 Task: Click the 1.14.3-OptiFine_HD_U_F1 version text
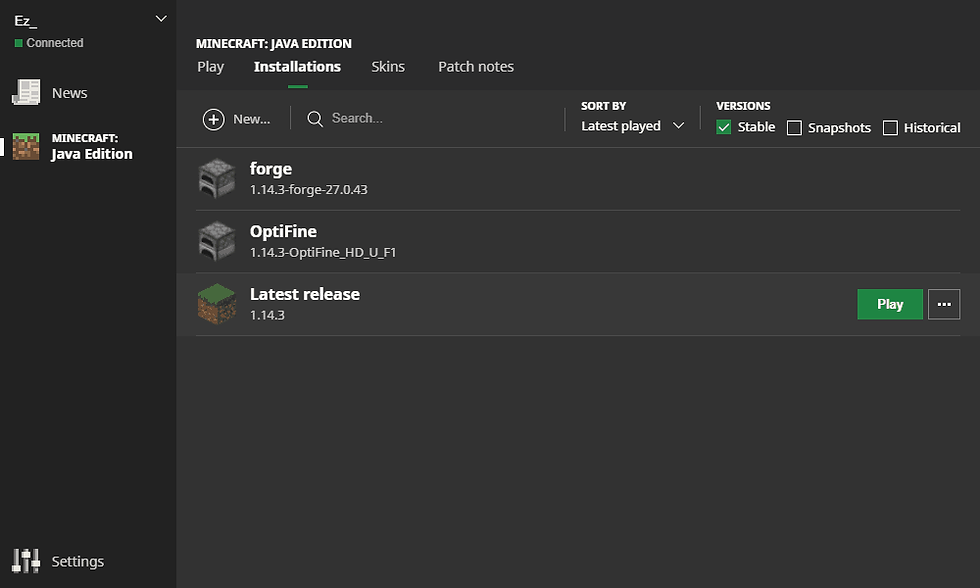coord(323,252)
